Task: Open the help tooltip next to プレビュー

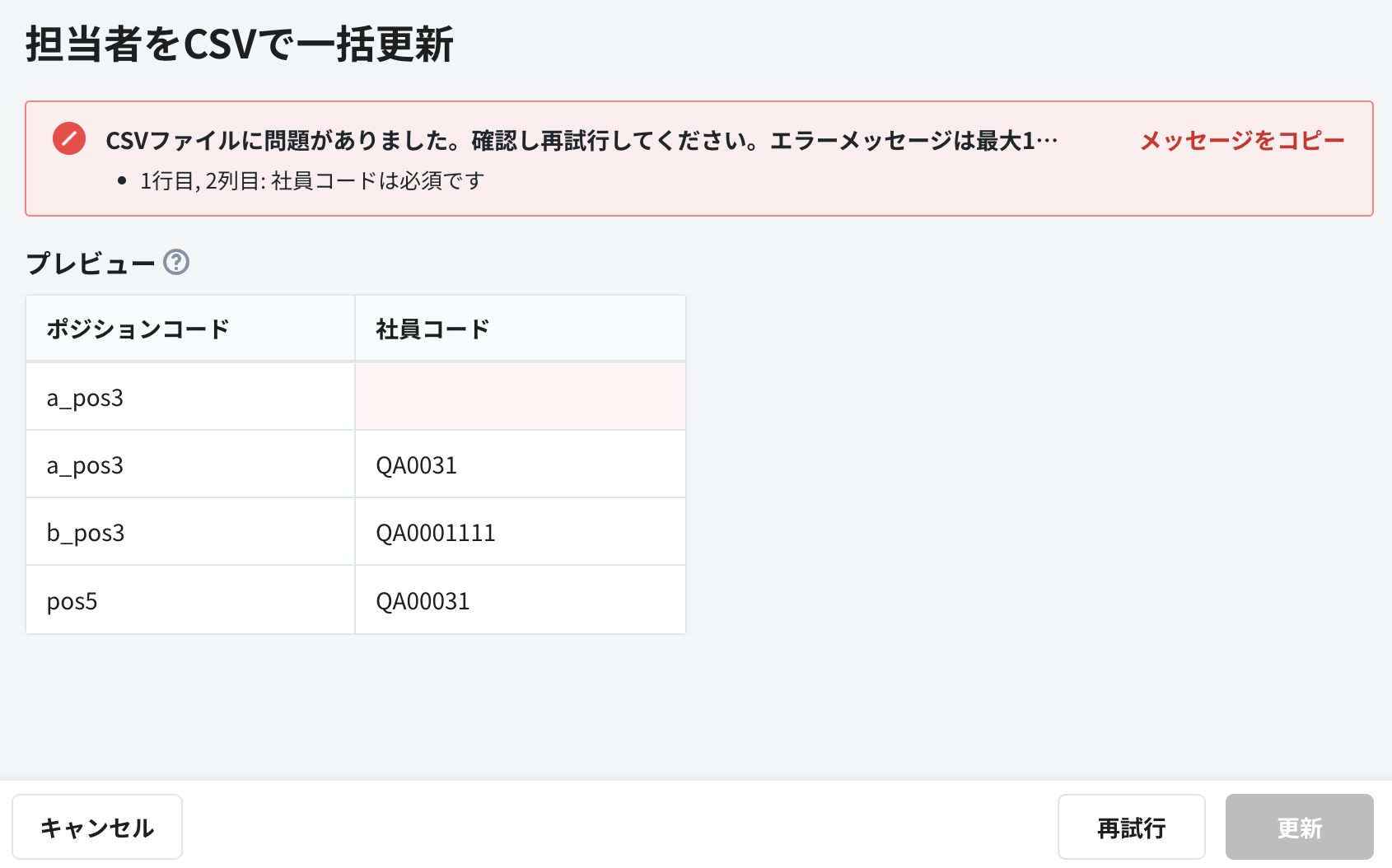Action: [x=176, y=264]
